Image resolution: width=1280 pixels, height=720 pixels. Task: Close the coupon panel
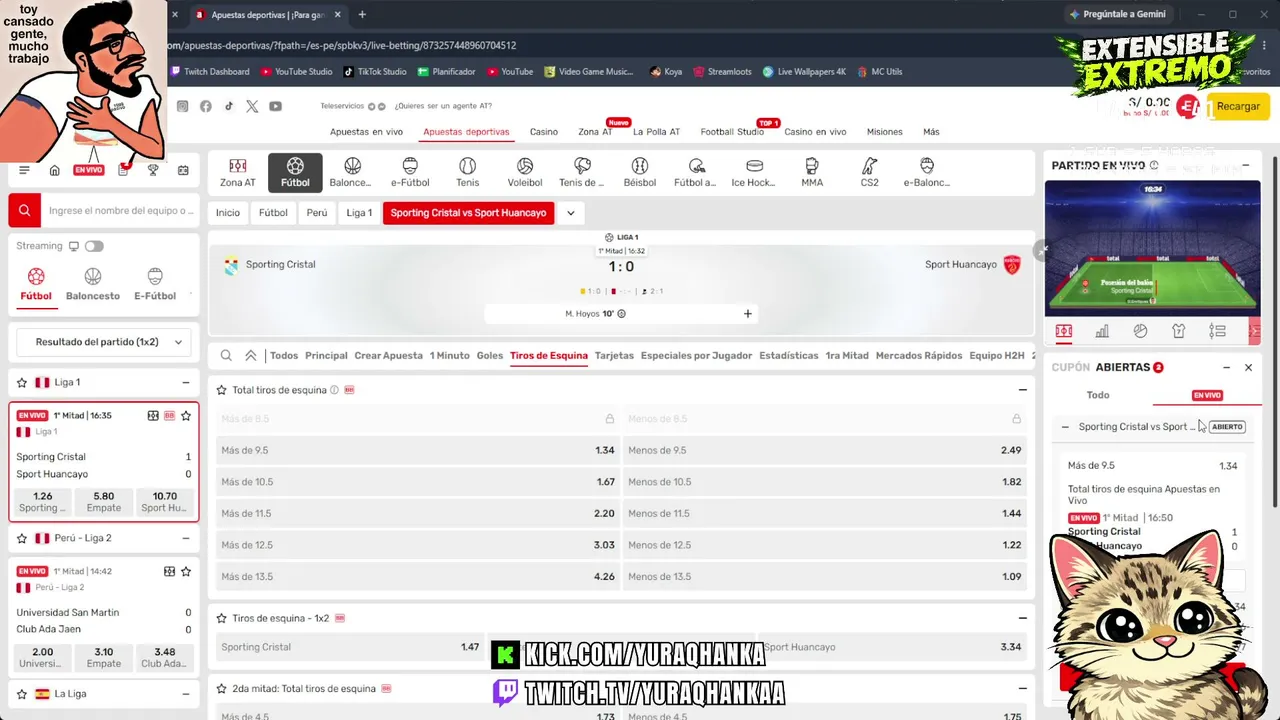(x=1248, y=368)
